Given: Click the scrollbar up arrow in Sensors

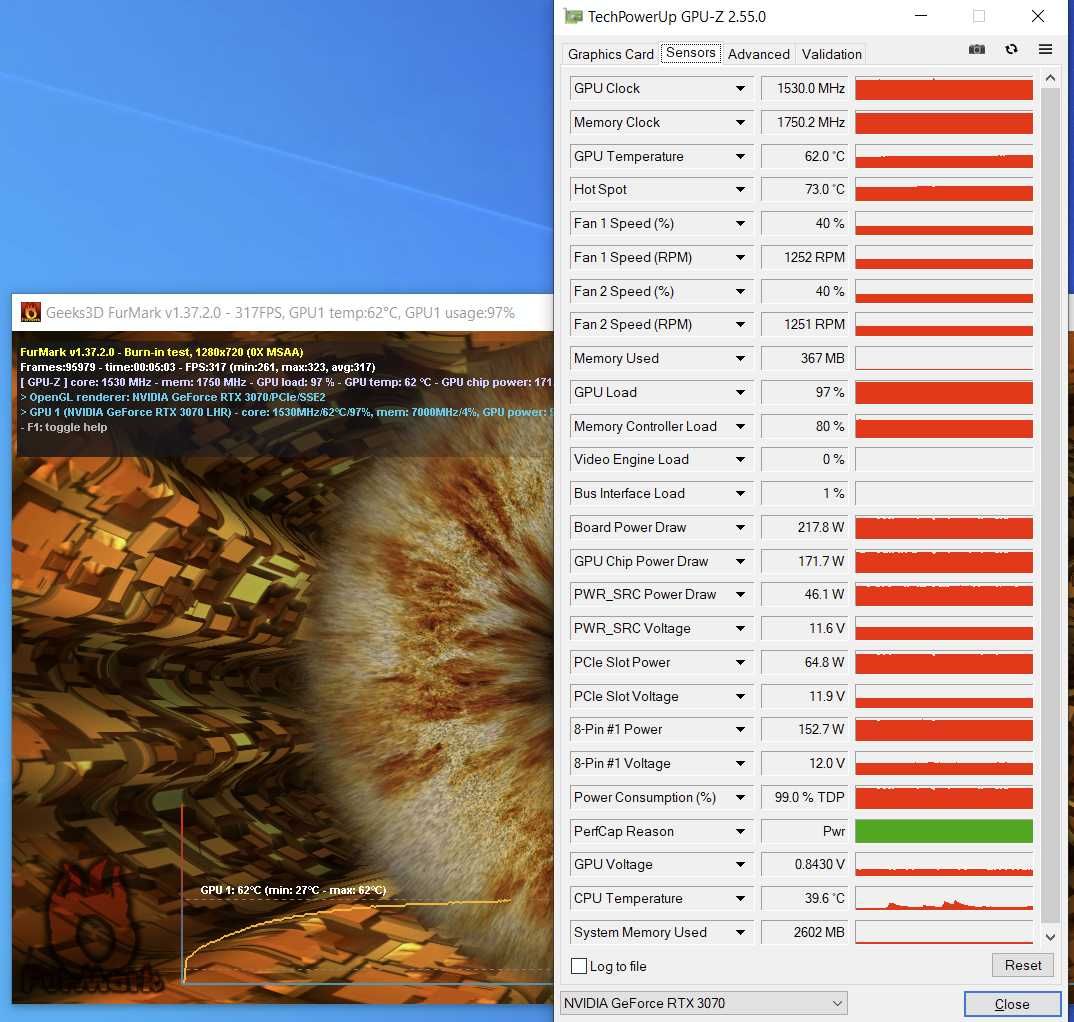Looking at the screenshot, I should pyautogui.click(x=1050, y=79).
